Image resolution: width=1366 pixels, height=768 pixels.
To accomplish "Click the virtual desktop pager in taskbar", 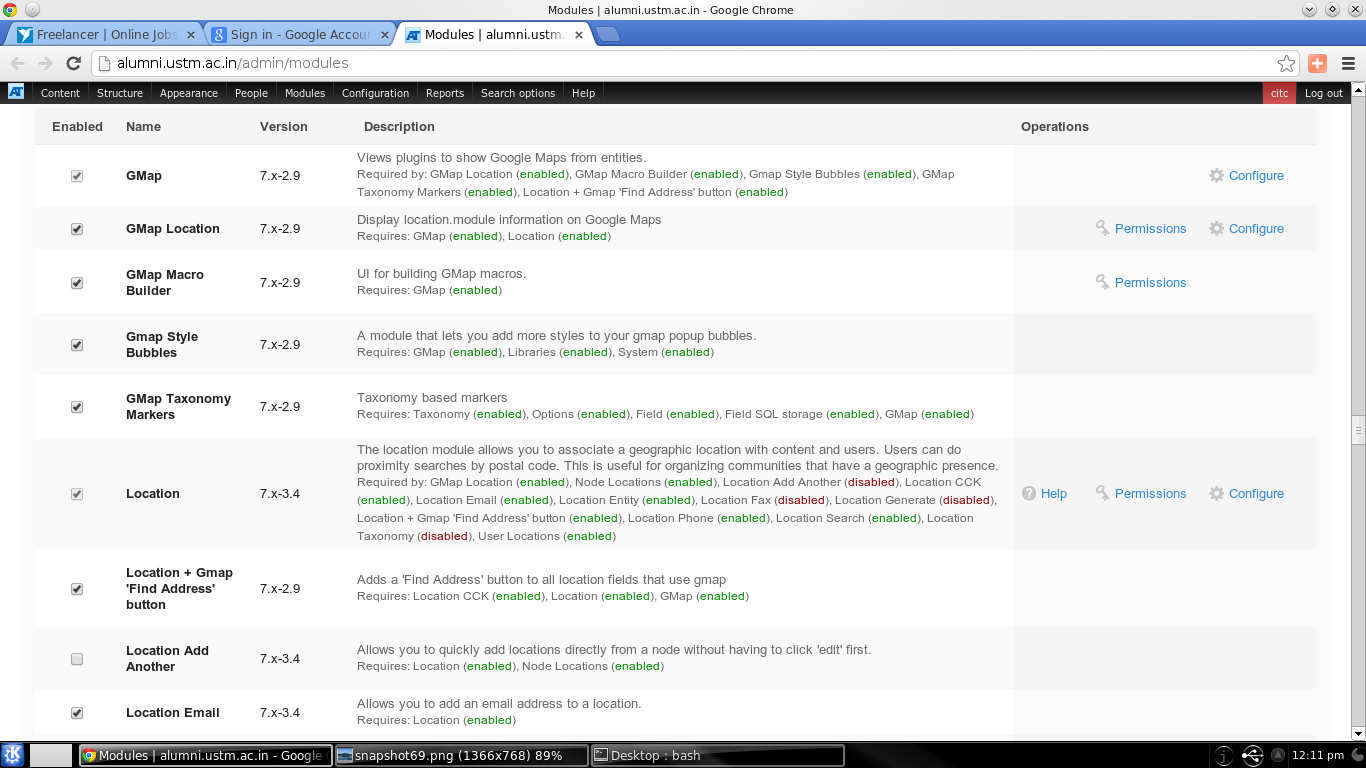I will pos(51,755).
